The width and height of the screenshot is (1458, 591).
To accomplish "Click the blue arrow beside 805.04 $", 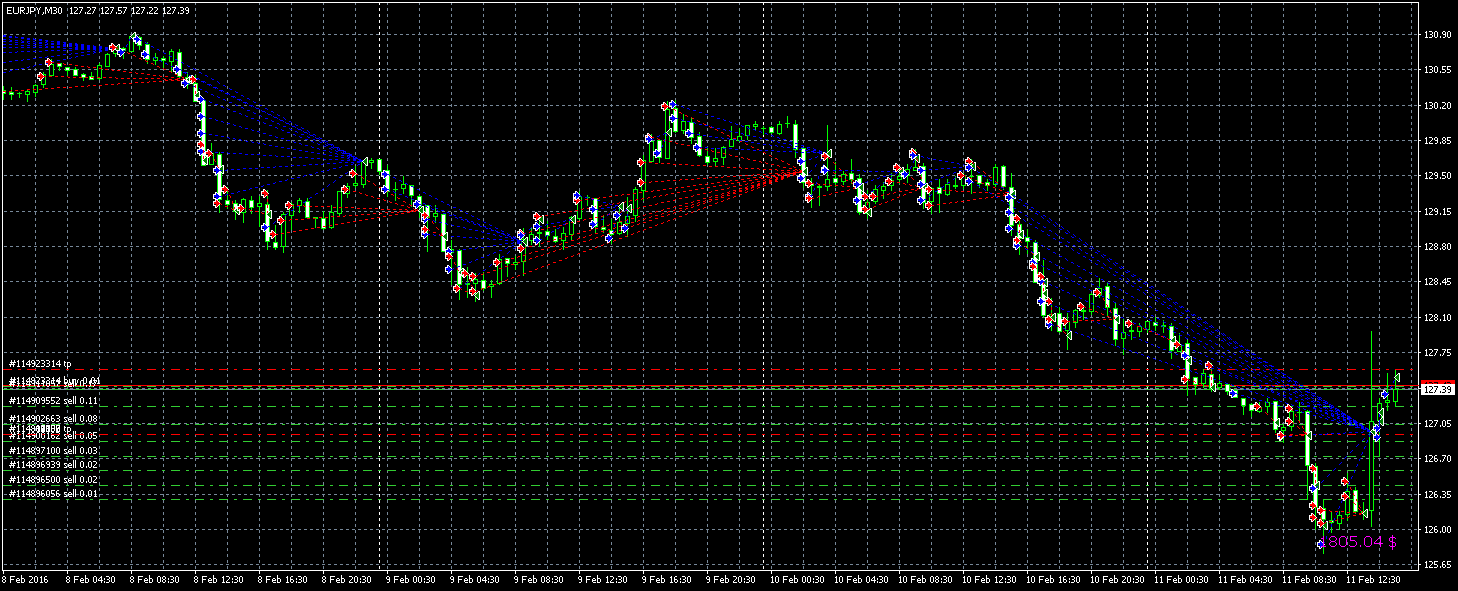I will (x=1321, y=544).
